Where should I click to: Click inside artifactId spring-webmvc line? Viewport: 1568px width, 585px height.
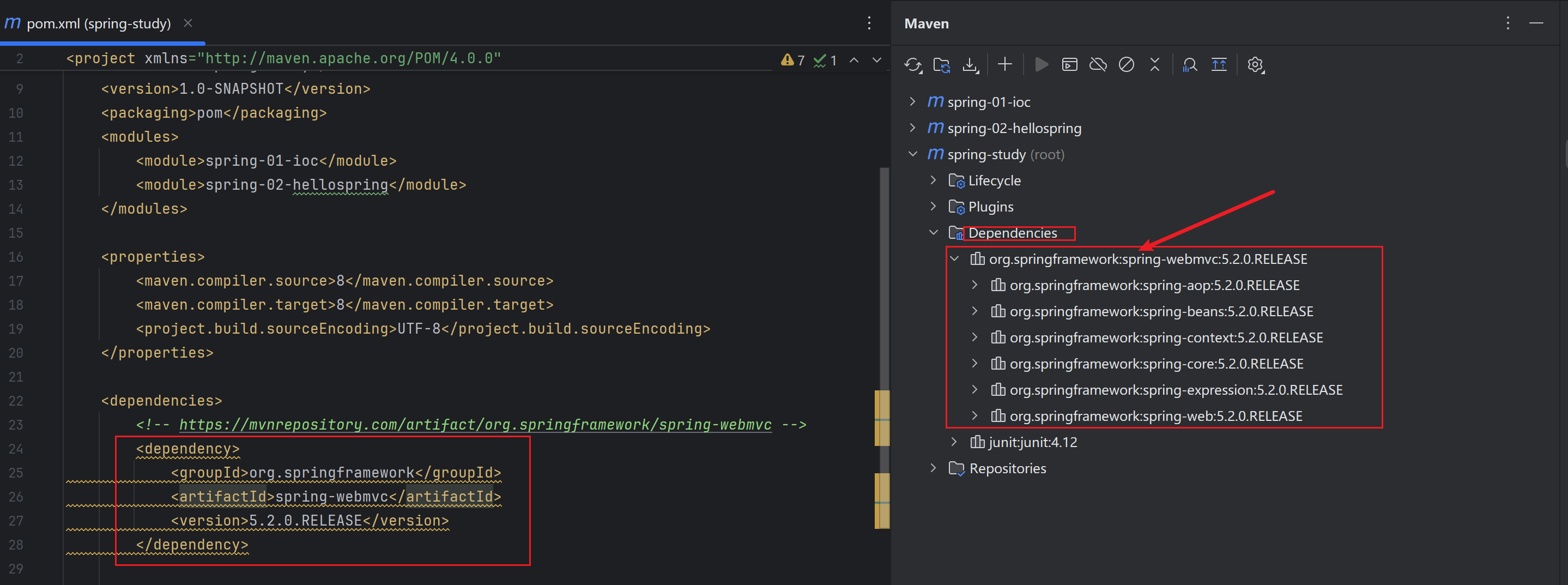pyautogui.click(x=336, y=496)
